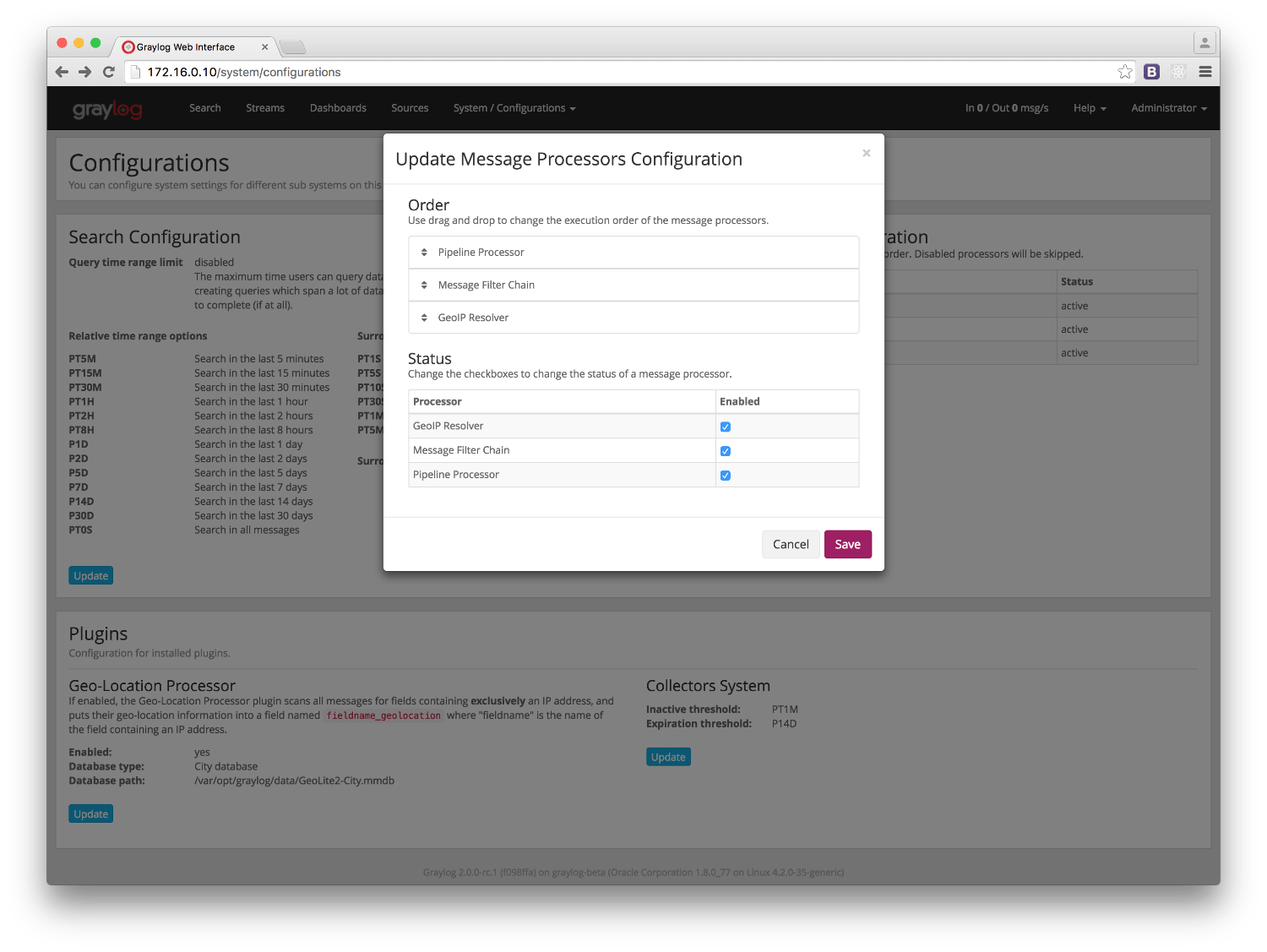Save the message processors configuration
1267x952 pixels.
tap(848, 545)
